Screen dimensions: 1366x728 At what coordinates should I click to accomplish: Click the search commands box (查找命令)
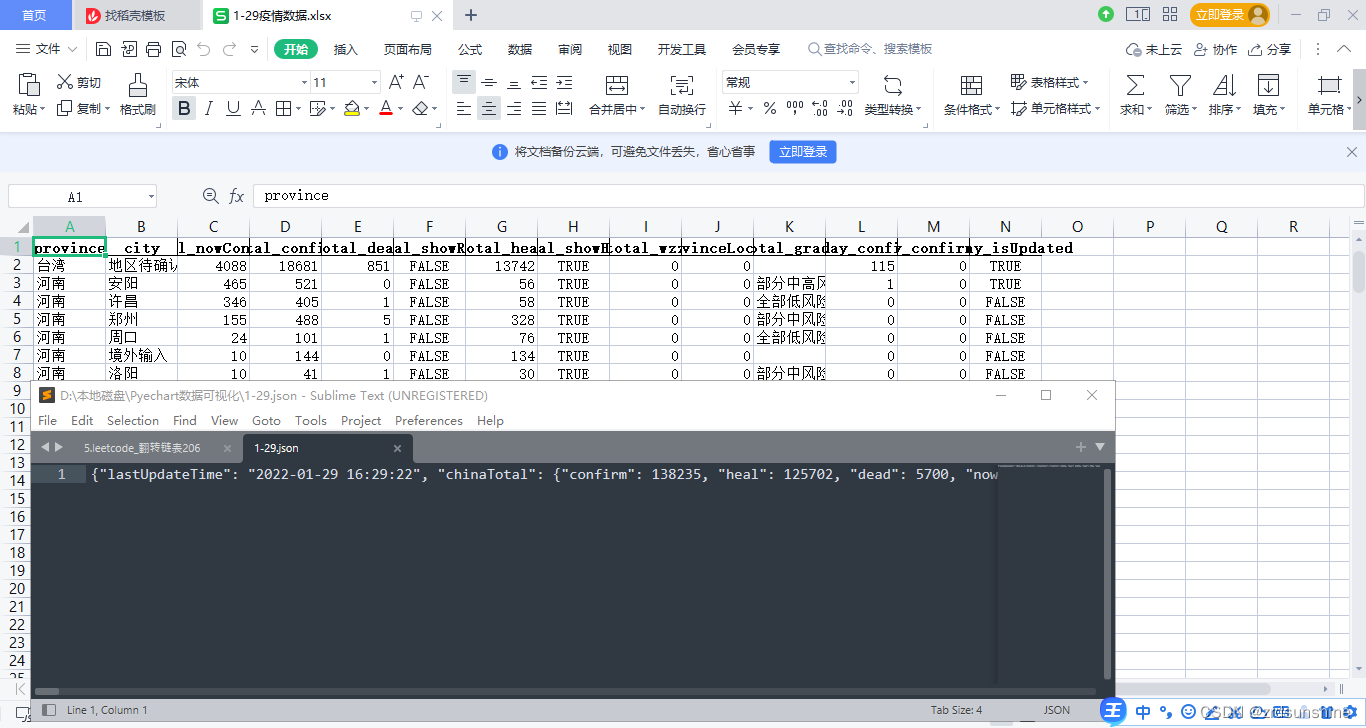tap(870, 49)
